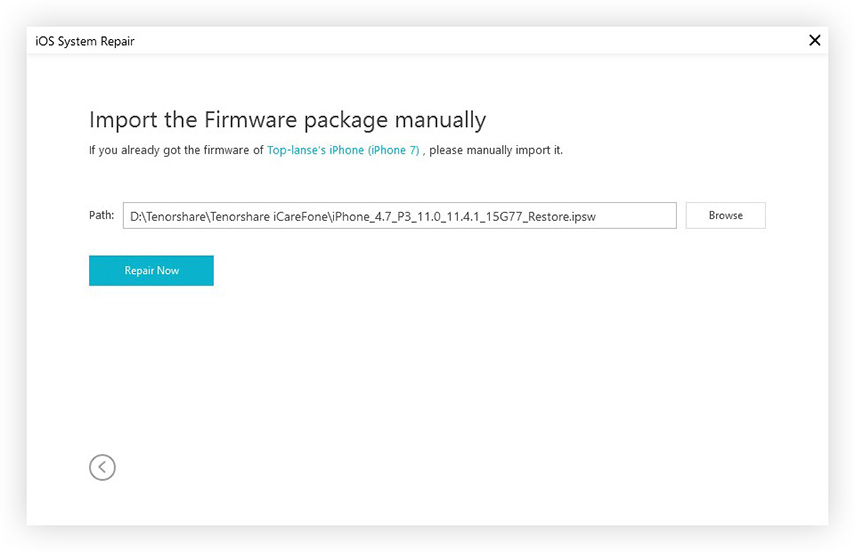Screen dimensions: 855x552
Task: Open the file picker with Browse
Action: [x=725, y=215]
